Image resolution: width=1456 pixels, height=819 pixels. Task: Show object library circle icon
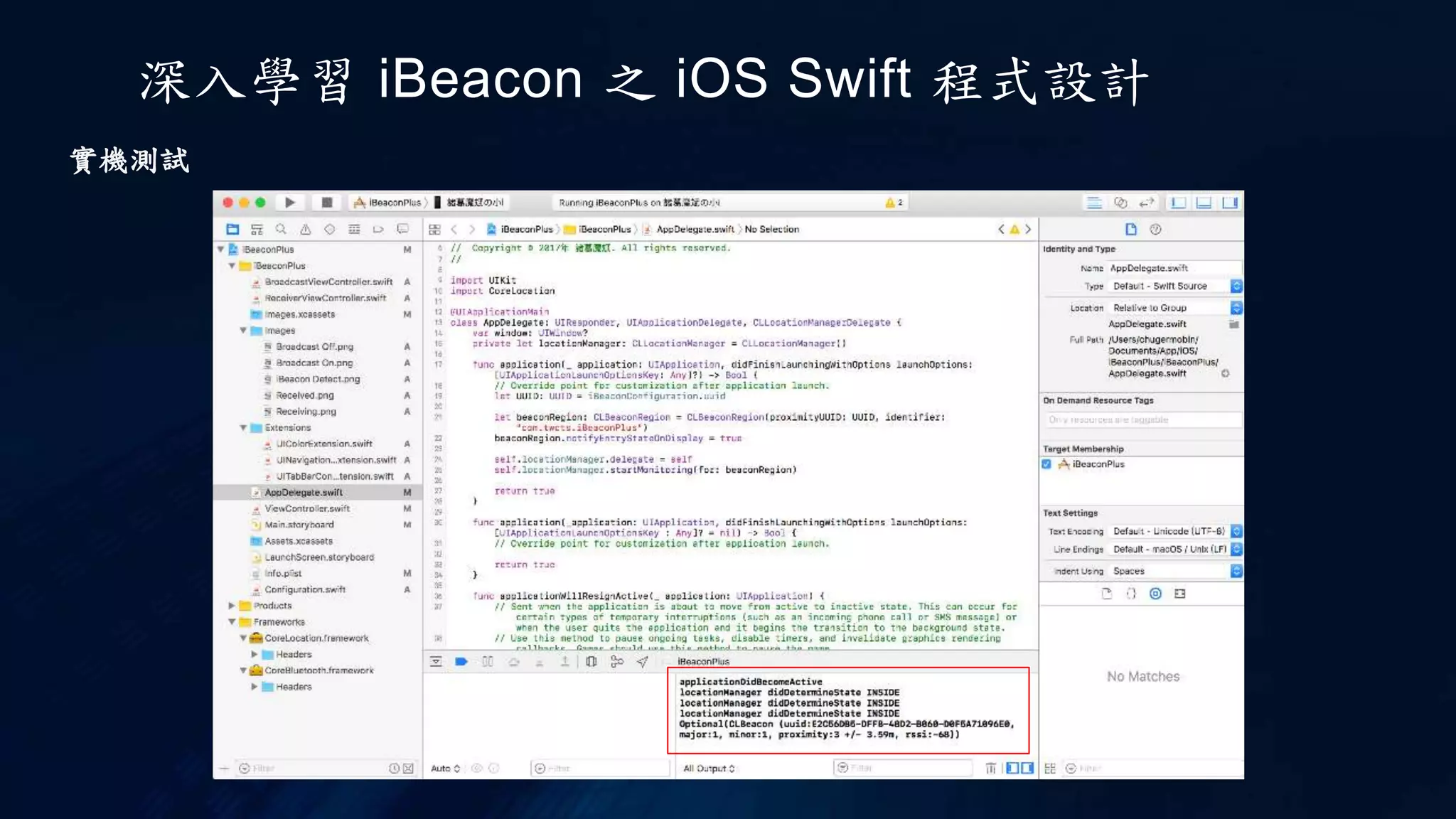coord(1155,594)
